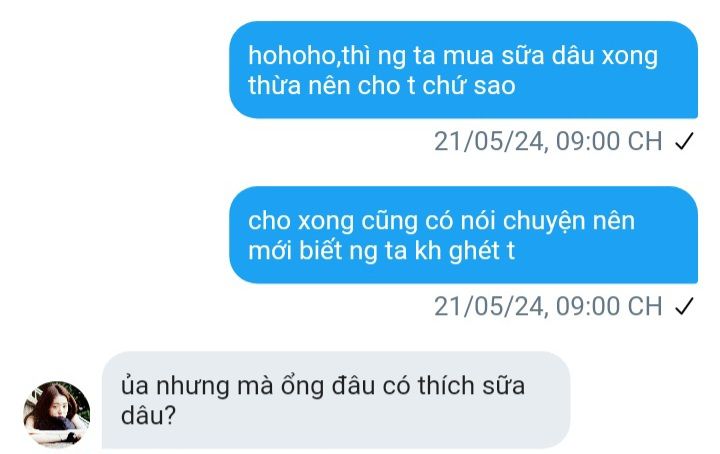Click the word "ủa" in the gray bubble
Screen dimensions: 720x454
135,386
